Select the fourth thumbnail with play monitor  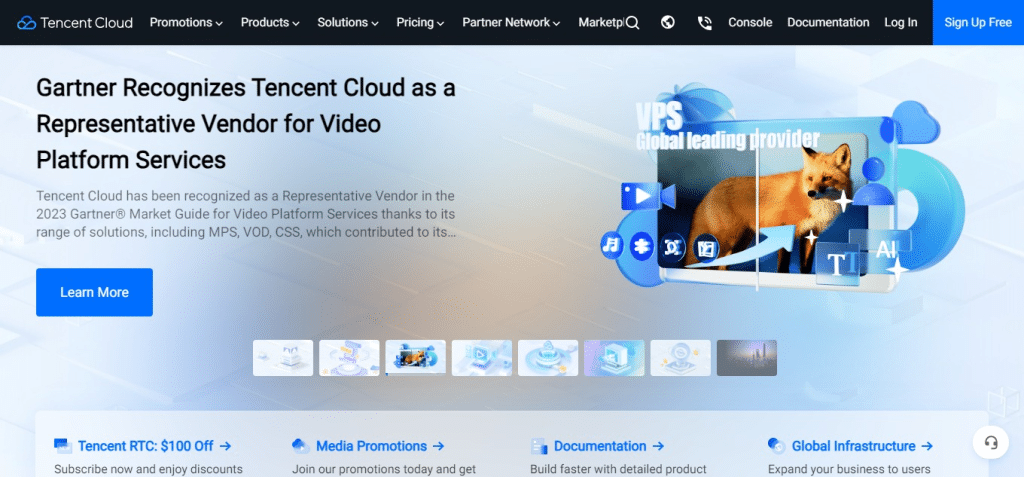click(x=482, y=358)
